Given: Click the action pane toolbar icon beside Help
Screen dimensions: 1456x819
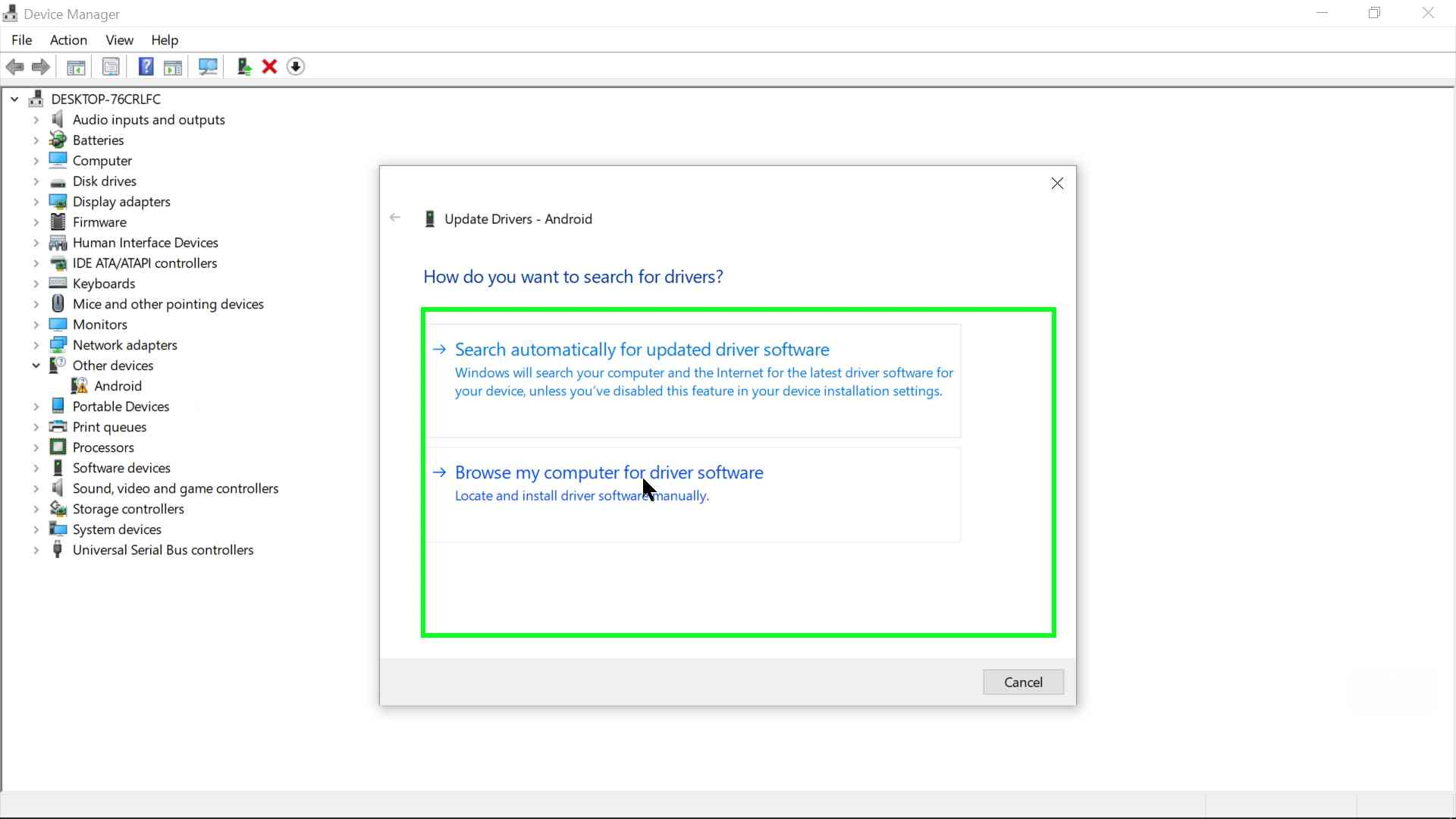Looking at the screenshot, I should point(173,67).
